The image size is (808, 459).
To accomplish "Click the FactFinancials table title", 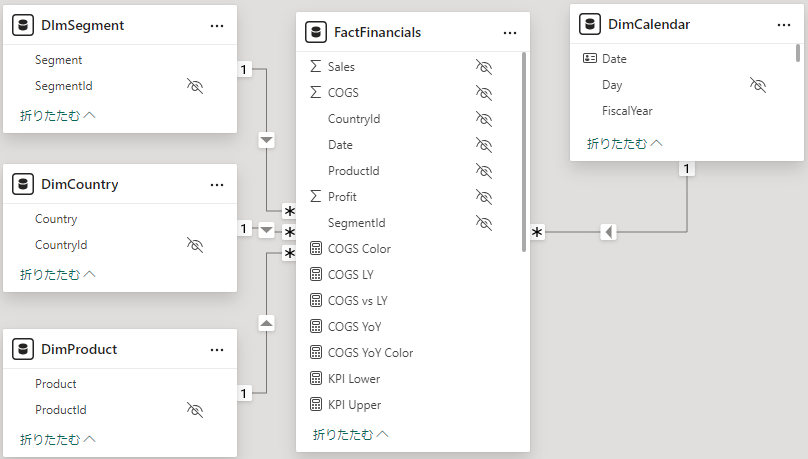I will (x=378, y=32).
